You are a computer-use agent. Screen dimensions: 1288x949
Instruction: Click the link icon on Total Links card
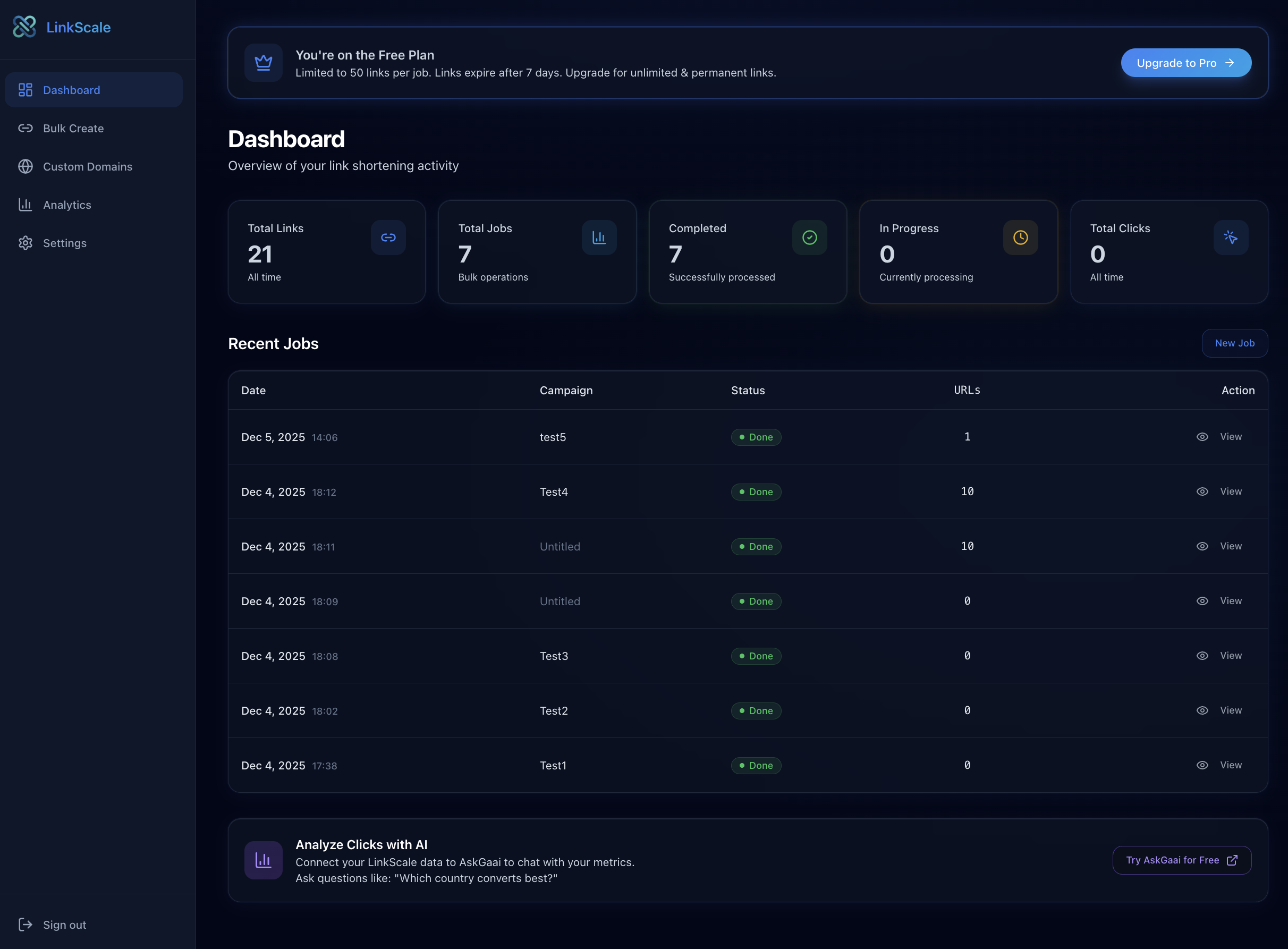coord(388,237)
